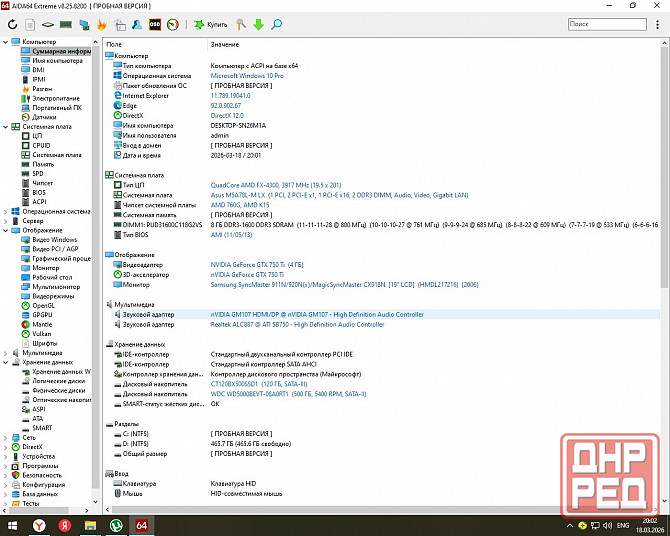
Task: Collapse the Компьютер tree node
Action: (x=5, y=42)
